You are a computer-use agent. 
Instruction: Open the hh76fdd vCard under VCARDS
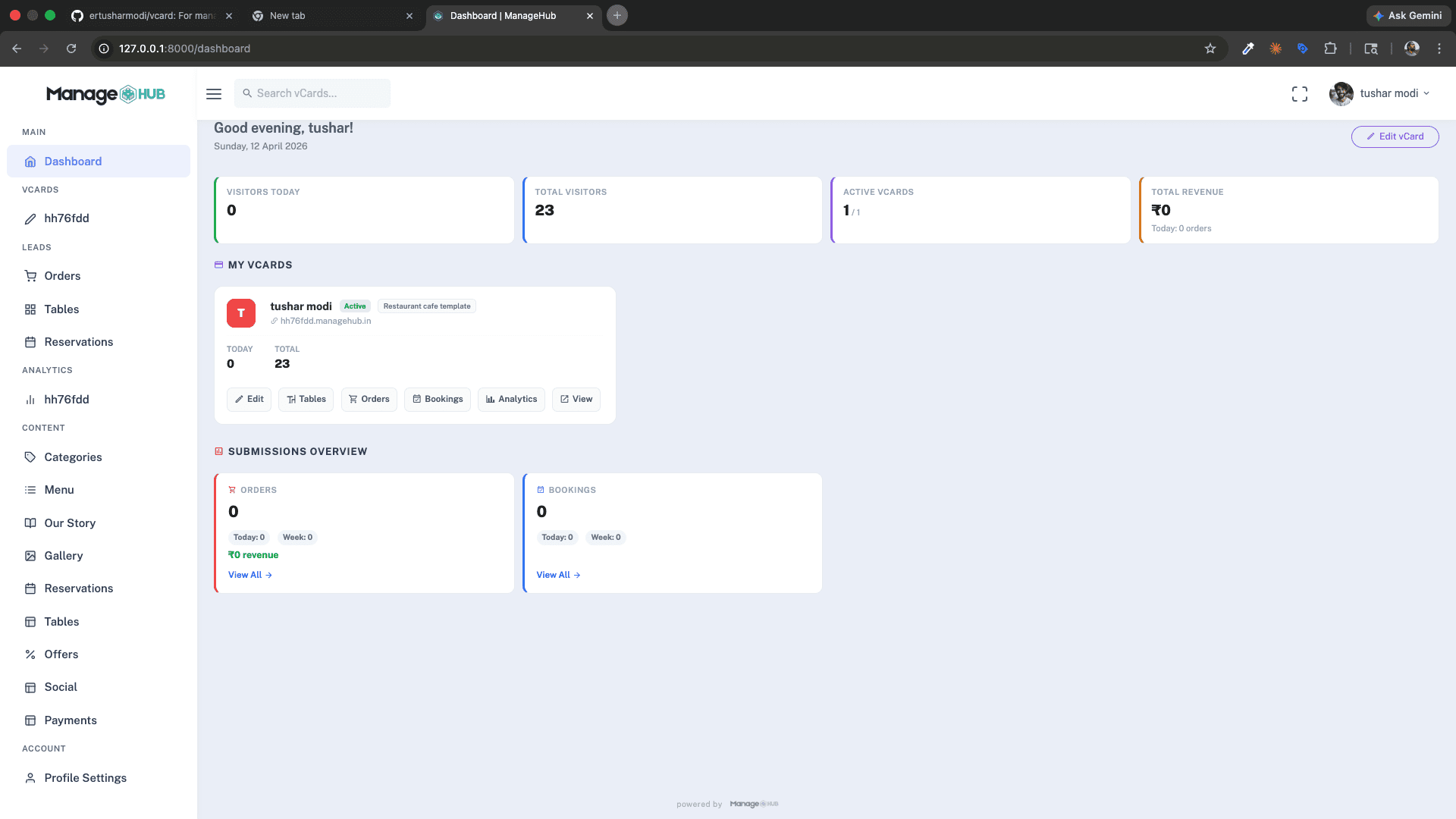(x=99, y=218)
